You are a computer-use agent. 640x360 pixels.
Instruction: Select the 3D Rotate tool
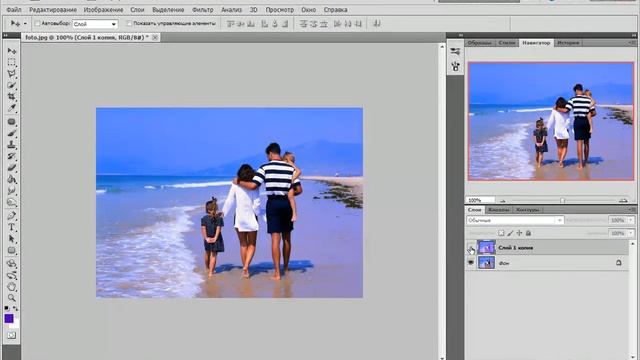tap(11, 264)
